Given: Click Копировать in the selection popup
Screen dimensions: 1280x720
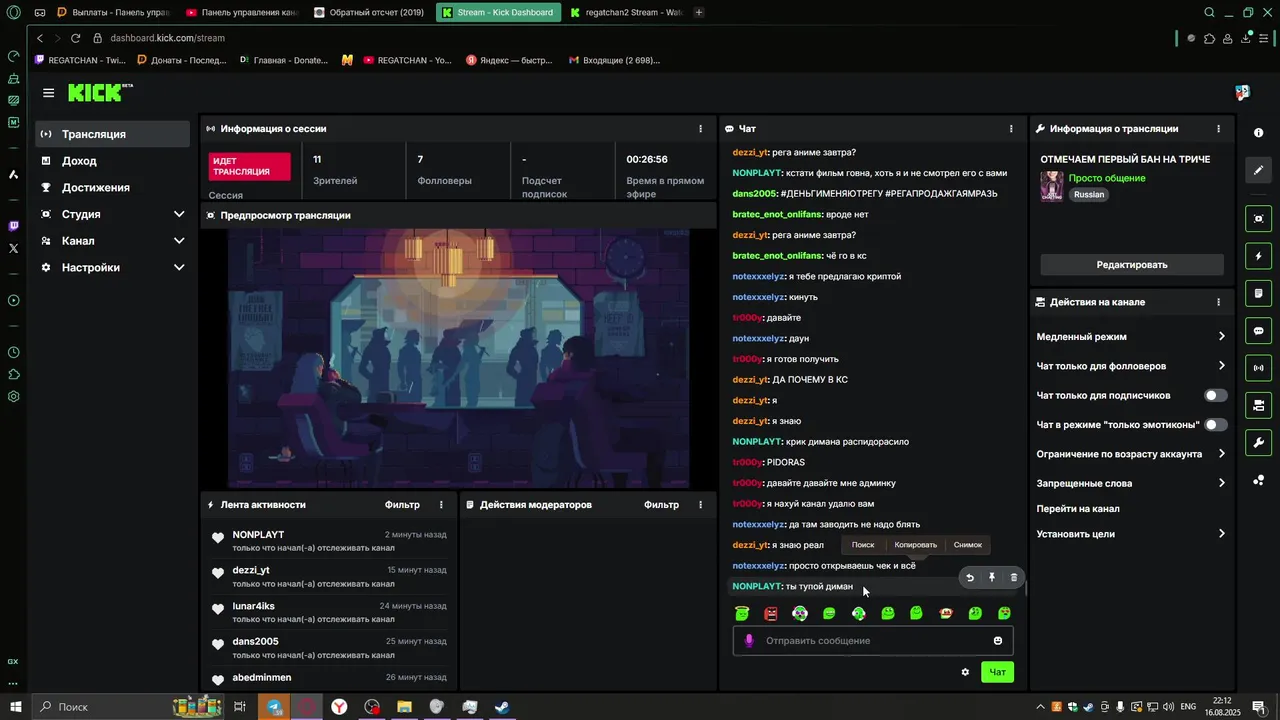Looking at the screenshot, I should (915, 545).
